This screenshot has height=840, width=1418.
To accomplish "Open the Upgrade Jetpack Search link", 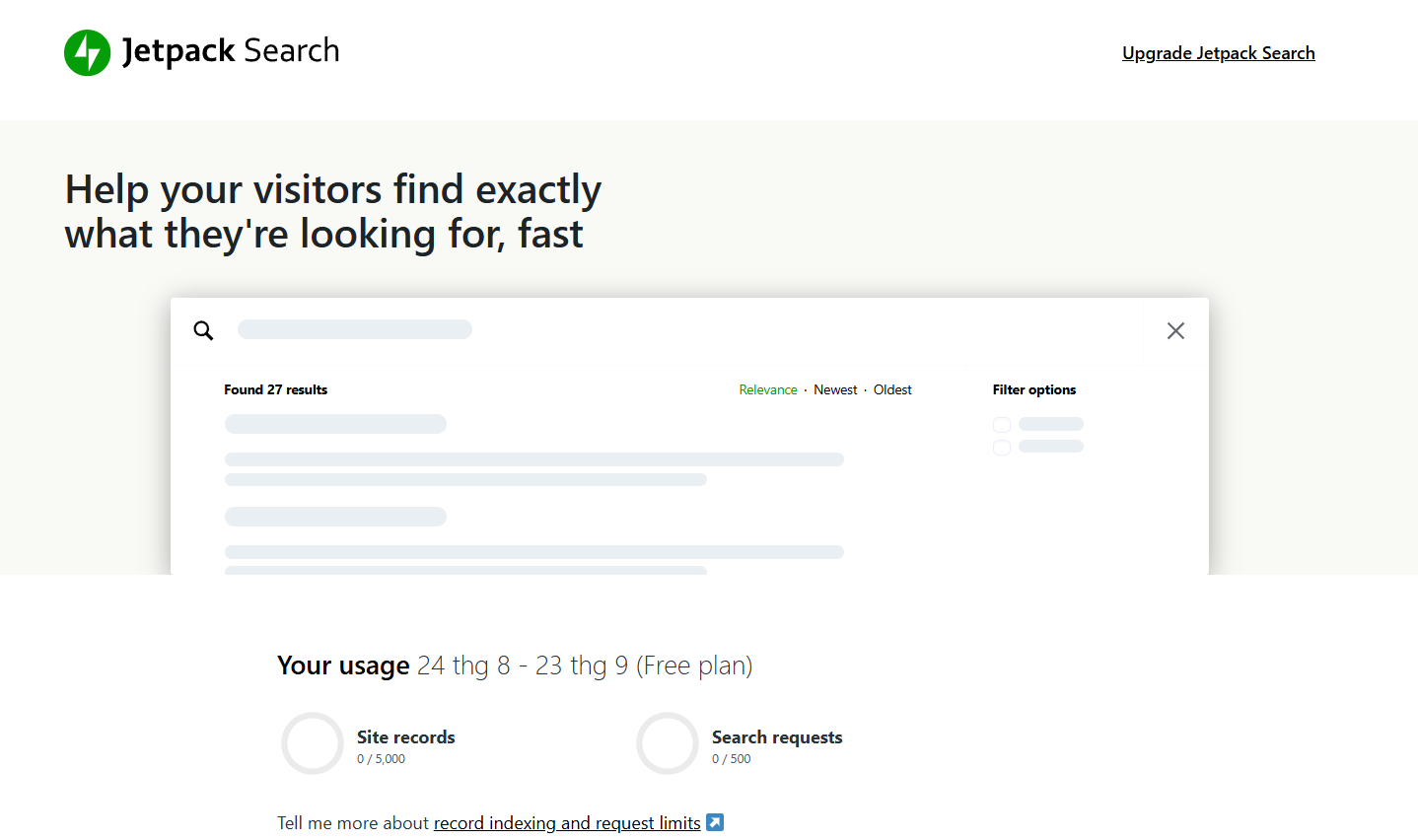I will tap(1218, 53).
